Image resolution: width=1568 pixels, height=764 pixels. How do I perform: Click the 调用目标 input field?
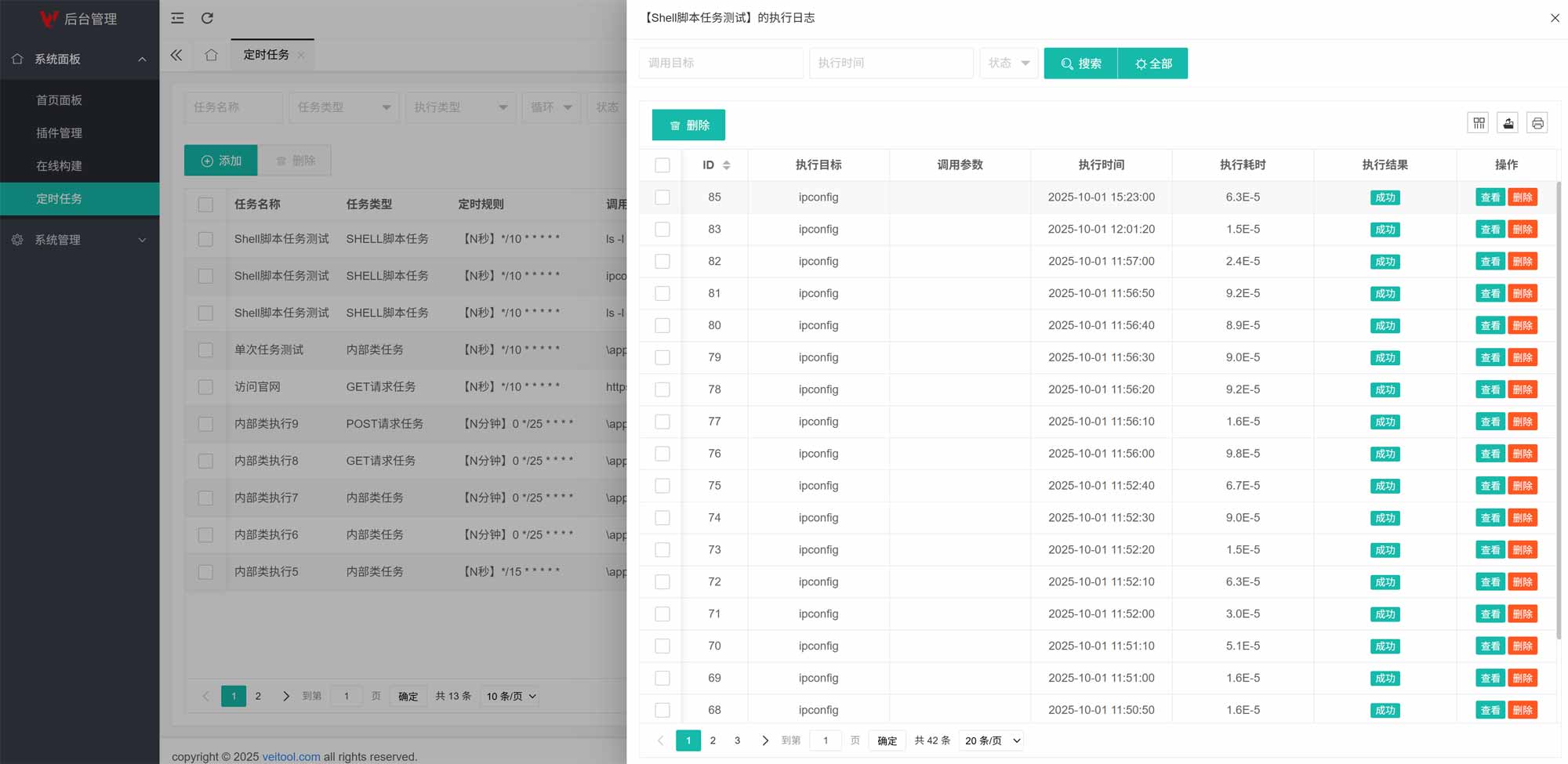(x=720, y=63)
